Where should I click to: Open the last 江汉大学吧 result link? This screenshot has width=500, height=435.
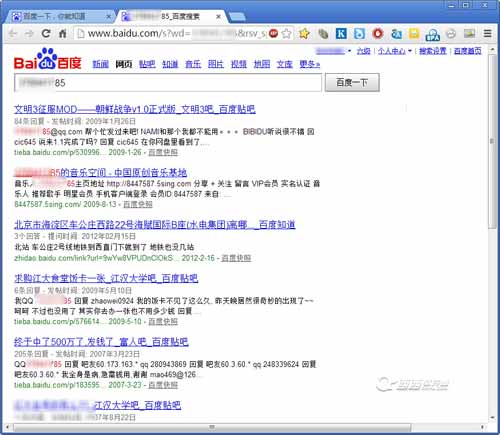coord(97,405)
